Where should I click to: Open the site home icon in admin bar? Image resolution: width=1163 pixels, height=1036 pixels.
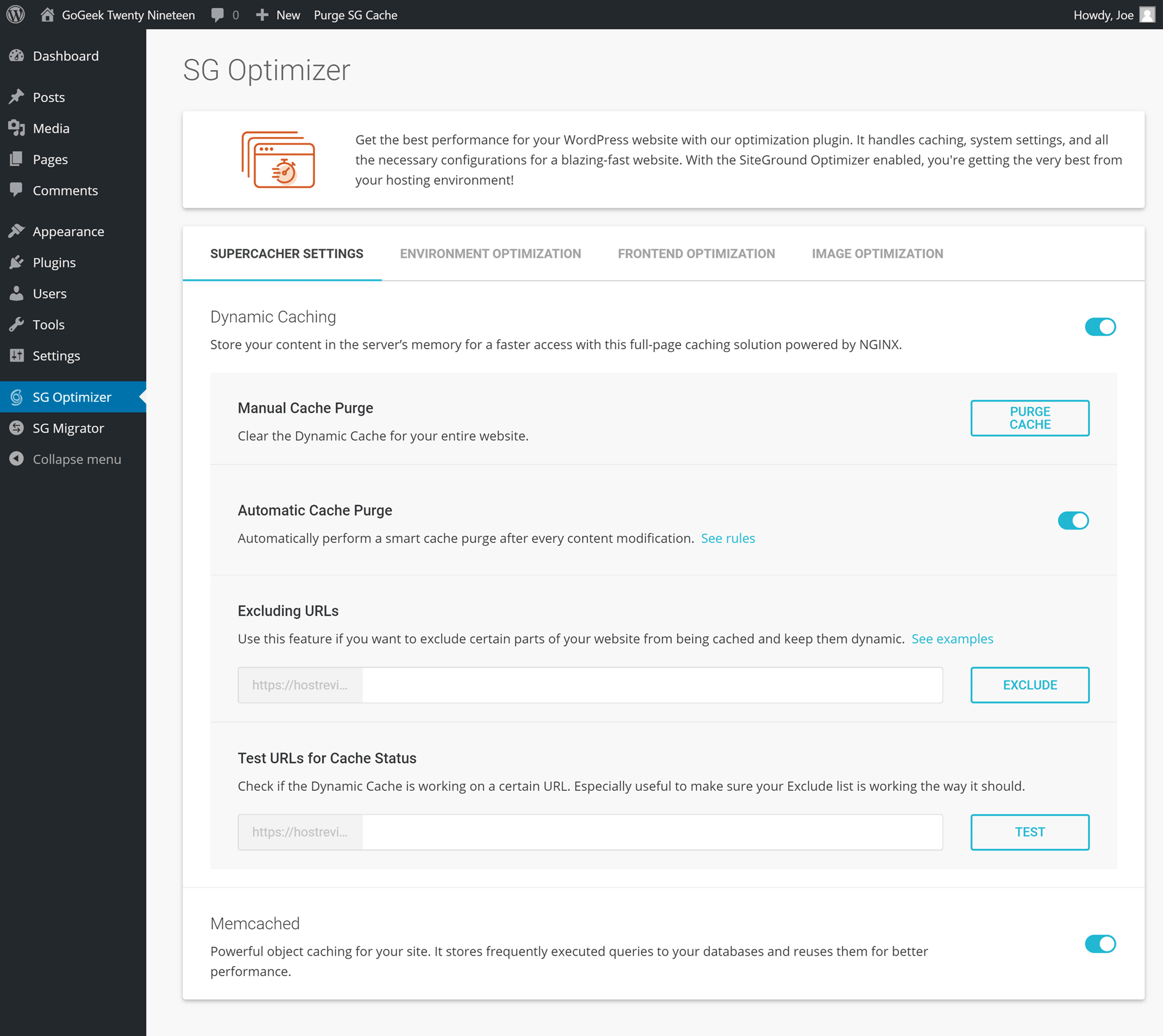coord(47,15)
